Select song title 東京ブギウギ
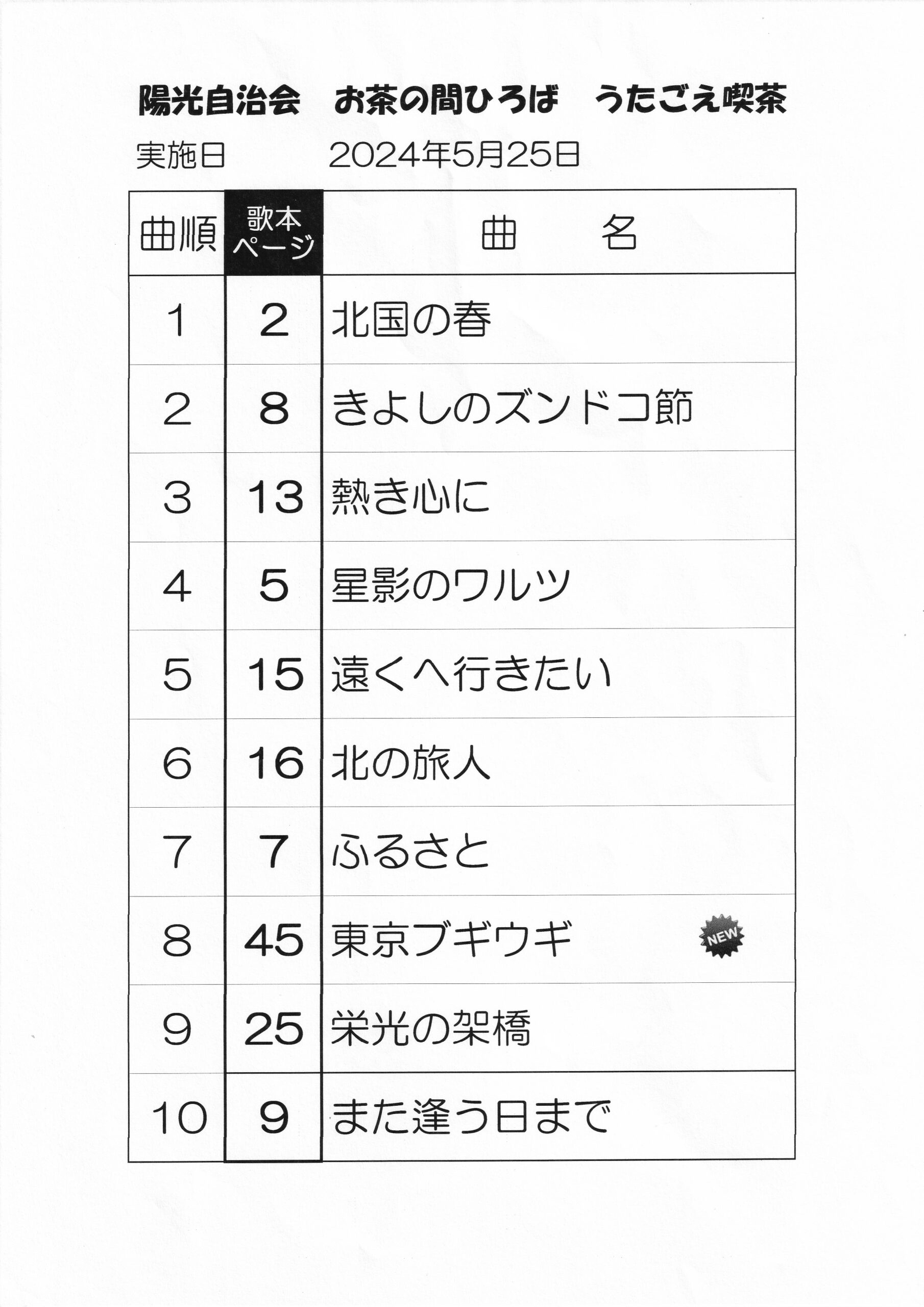This screenshot has height=1307, width=924. pyautogui.click(x=451, y=939)
